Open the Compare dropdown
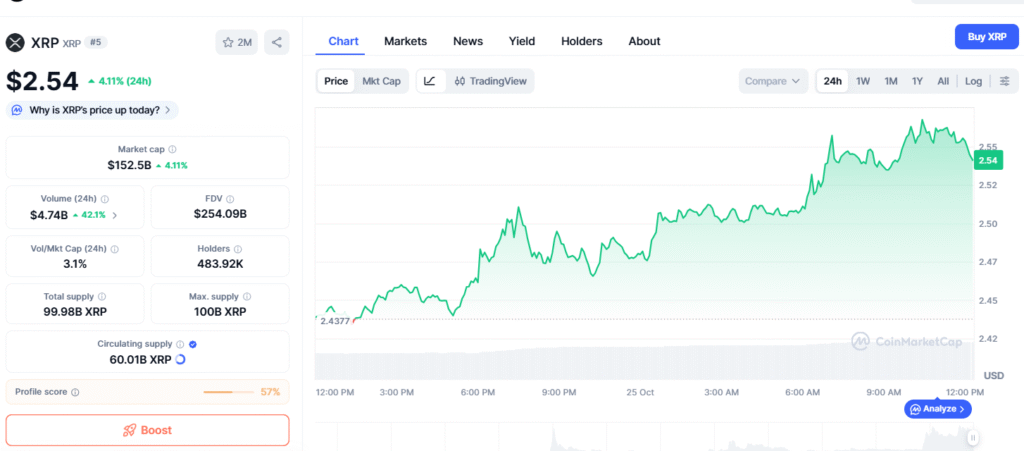 (x=773, y=81)
